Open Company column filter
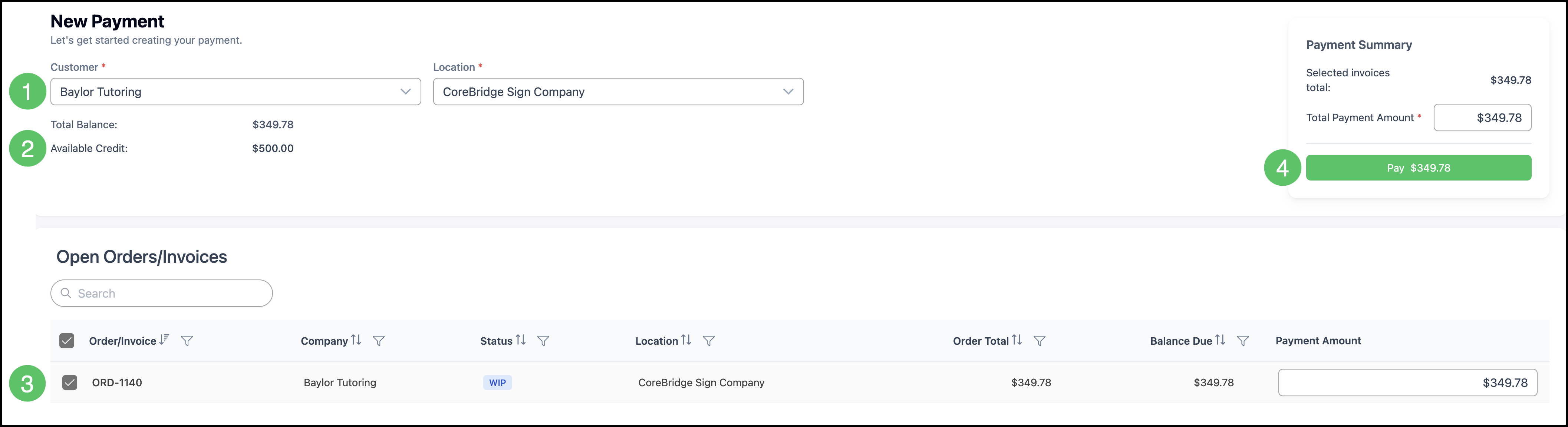Screen dimensions: 1568x427 [x=379, y=341]
